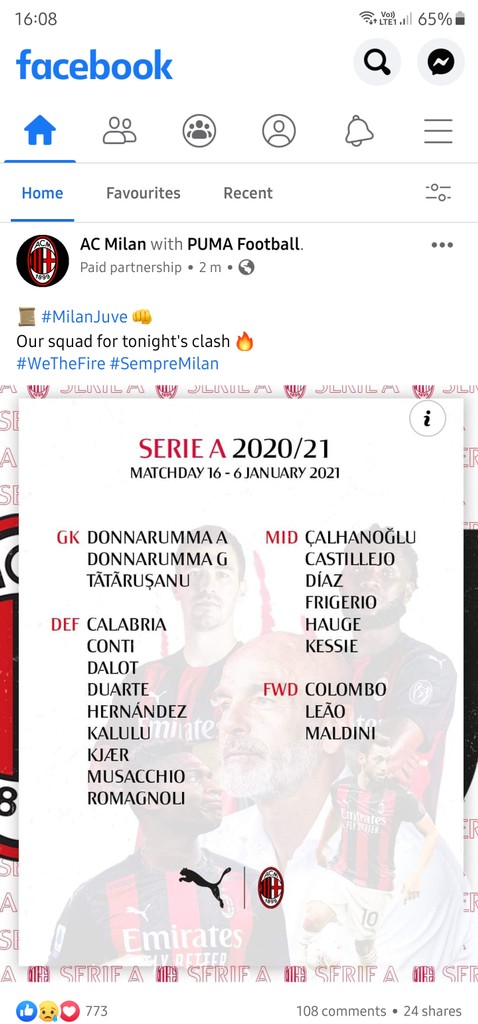Open Notifications bell icon
The image size is (478, 1024).
tap(358, 131)
